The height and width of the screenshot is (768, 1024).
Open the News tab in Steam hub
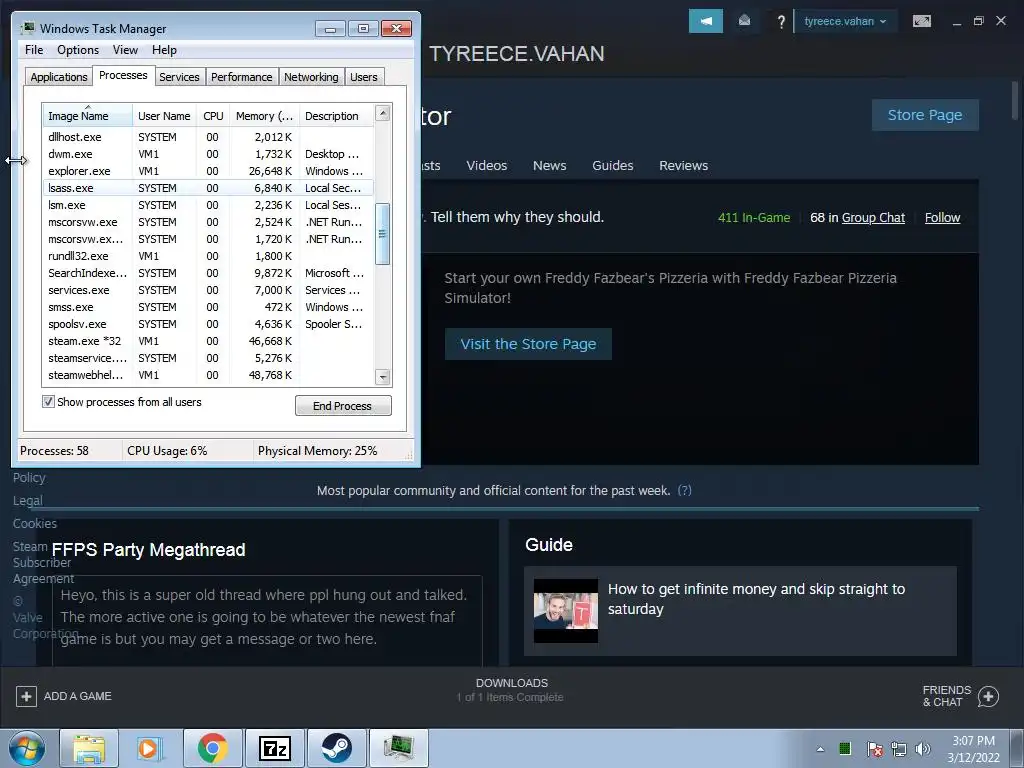(x=549, y=165)
